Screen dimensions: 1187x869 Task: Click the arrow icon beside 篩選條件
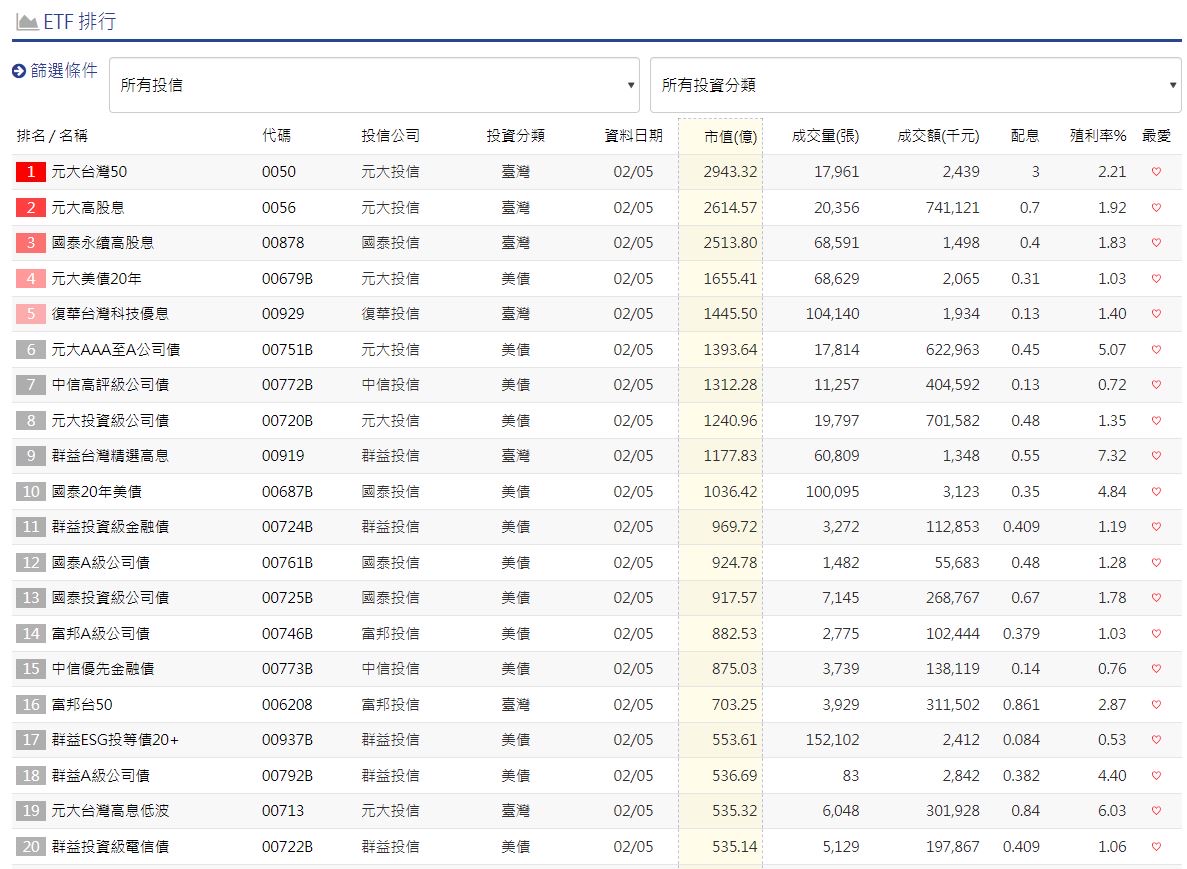coord(19,71)
